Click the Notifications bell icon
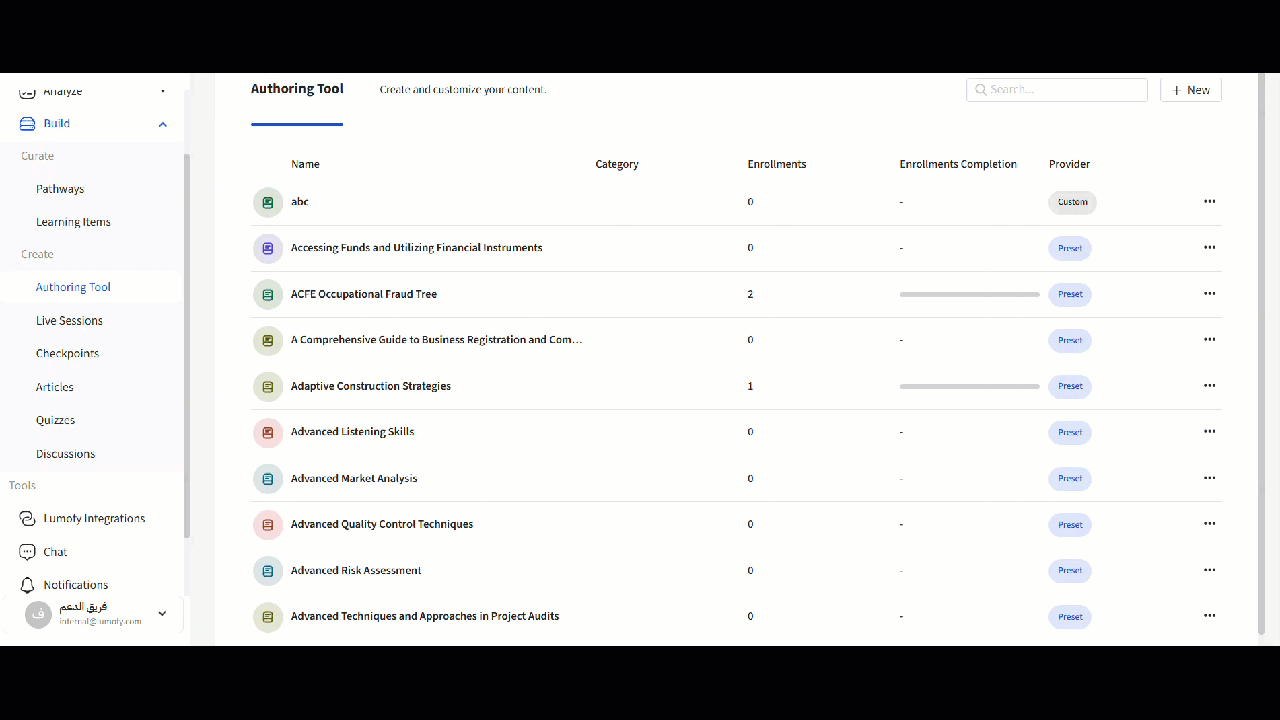 click(28, 585)
